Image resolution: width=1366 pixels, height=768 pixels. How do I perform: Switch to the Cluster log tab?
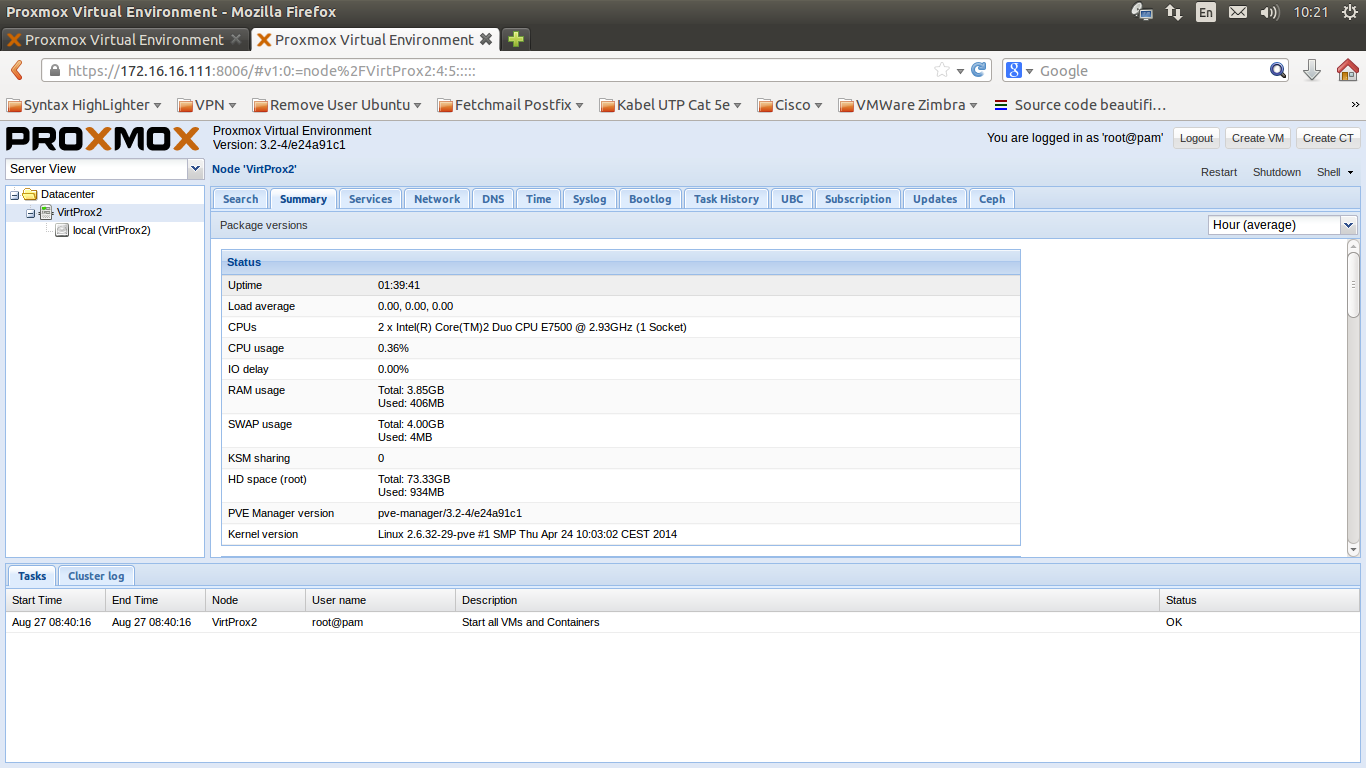[x=96, y=576]
